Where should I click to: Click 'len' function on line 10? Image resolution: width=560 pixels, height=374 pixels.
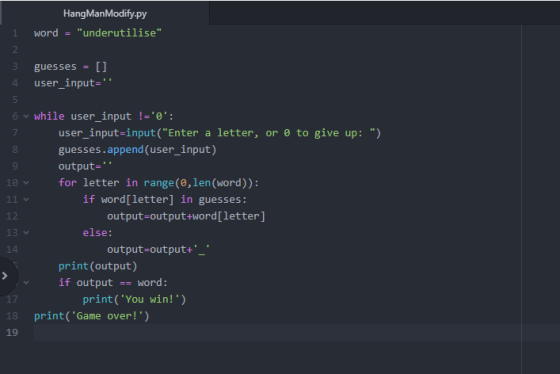[x=201, y=183]
